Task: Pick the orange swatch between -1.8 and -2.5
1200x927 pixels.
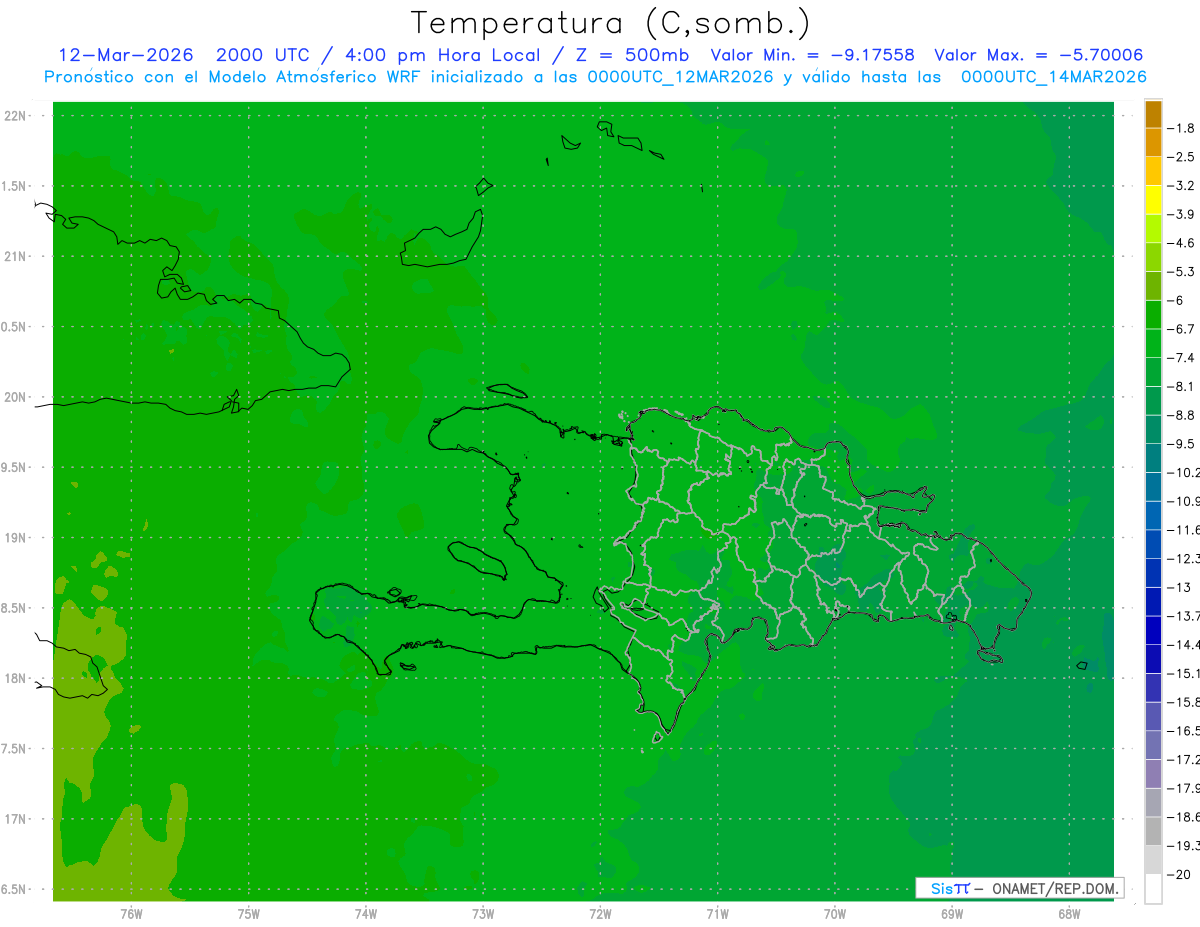Action: (x=1153, y=142)
